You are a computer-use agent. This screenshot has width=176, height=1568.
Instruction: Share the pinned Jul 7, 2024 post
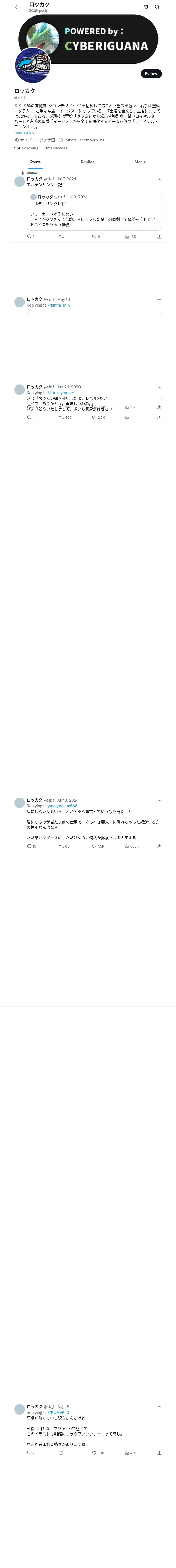coord(159,237)
